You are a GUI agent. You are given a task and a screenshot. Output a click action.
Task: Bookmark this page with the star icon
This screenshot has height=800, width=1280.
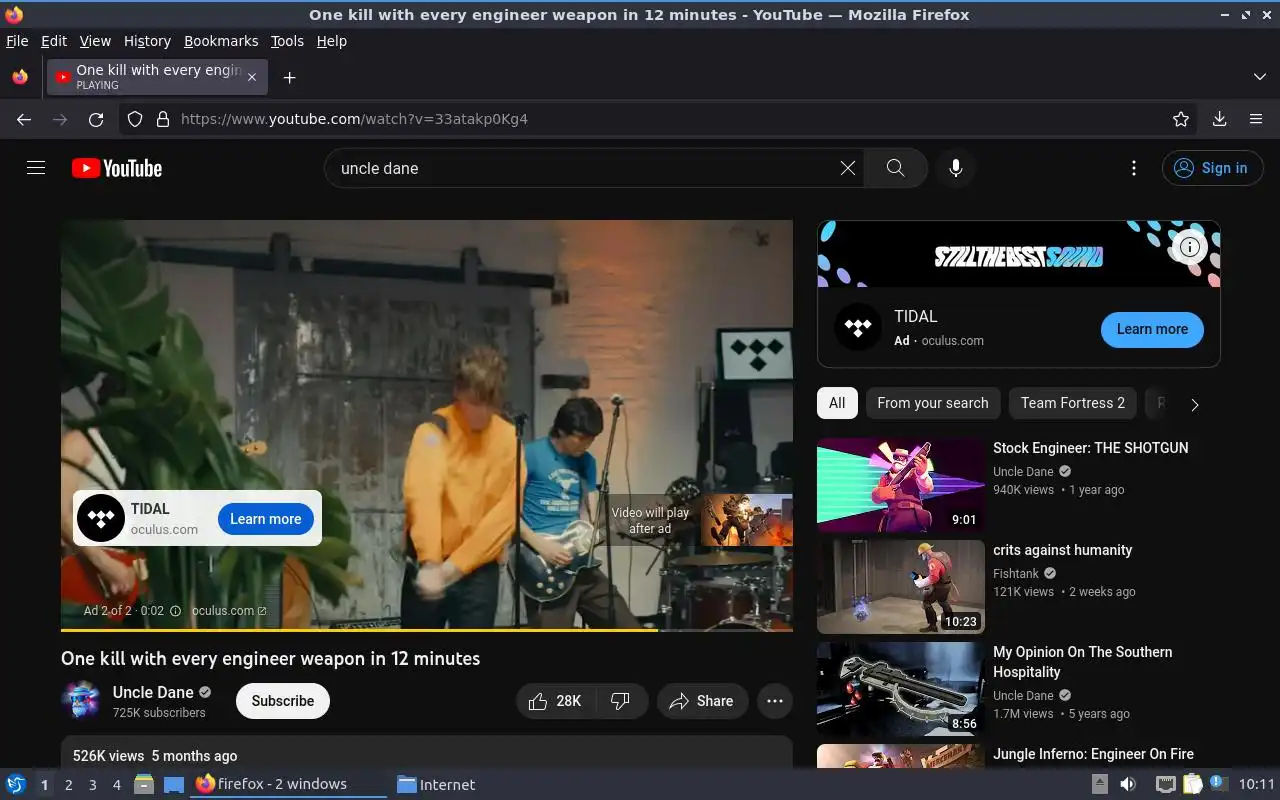[x=1181, y=119]
